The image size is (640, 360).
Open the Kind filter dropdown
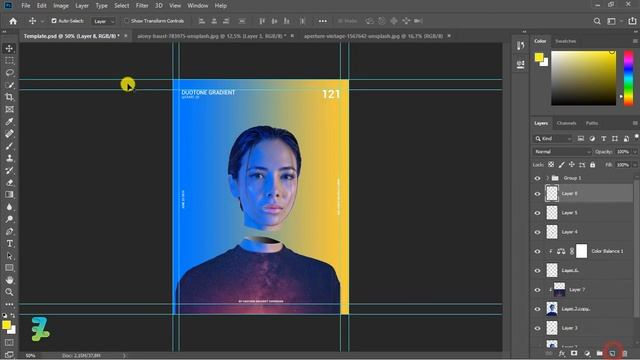552,139
